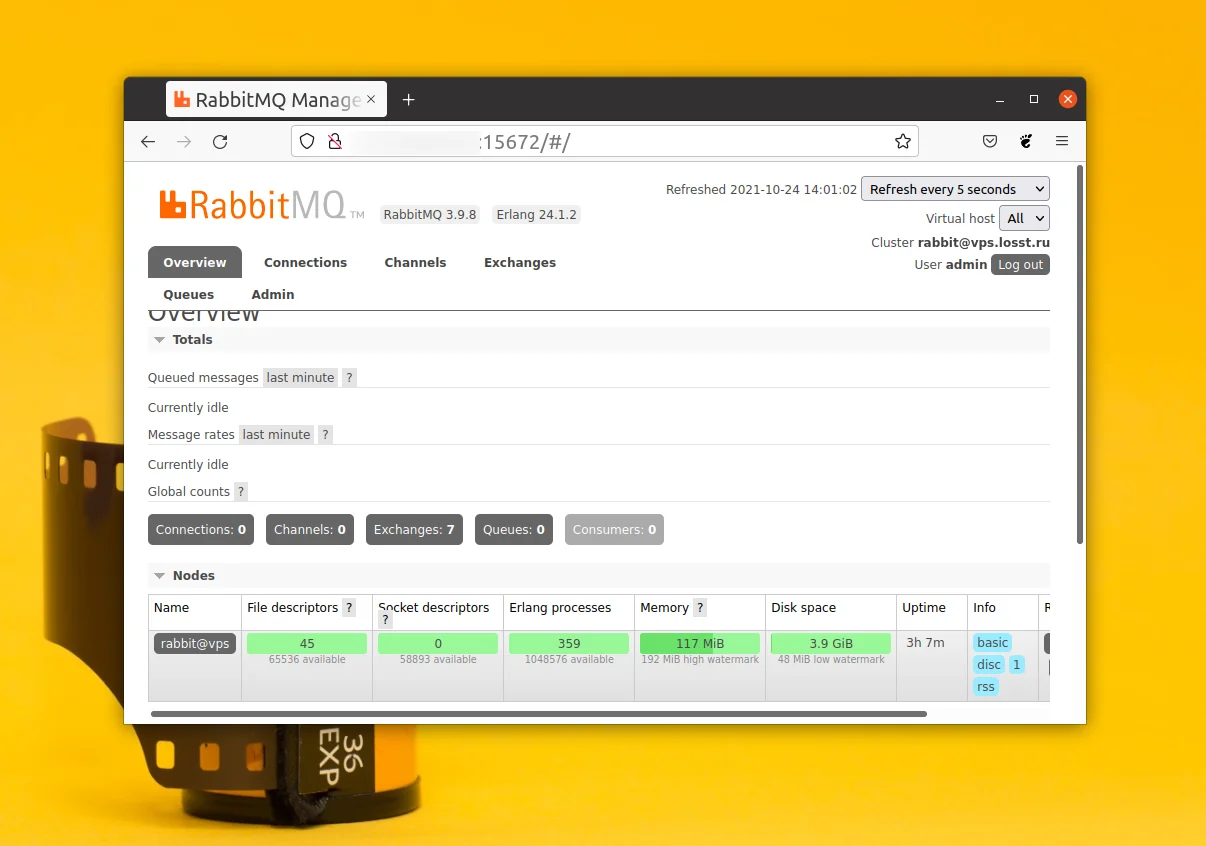The width and height of the screenshot is (1206, 846).
Task: Switch to the Exchanges tab
Action: (520, 262)
